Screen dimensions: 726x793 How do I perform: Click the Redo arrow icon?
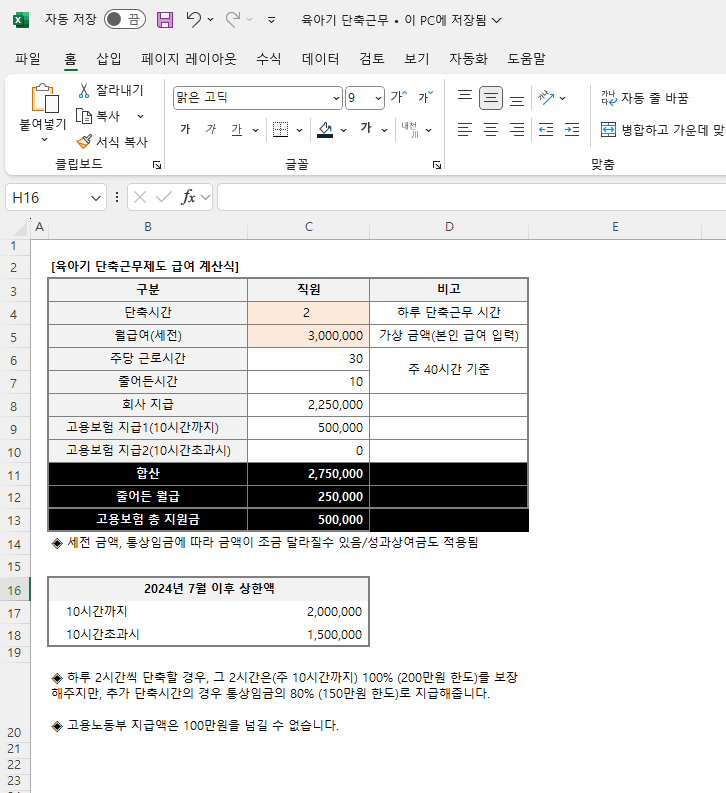click(233, 20)
